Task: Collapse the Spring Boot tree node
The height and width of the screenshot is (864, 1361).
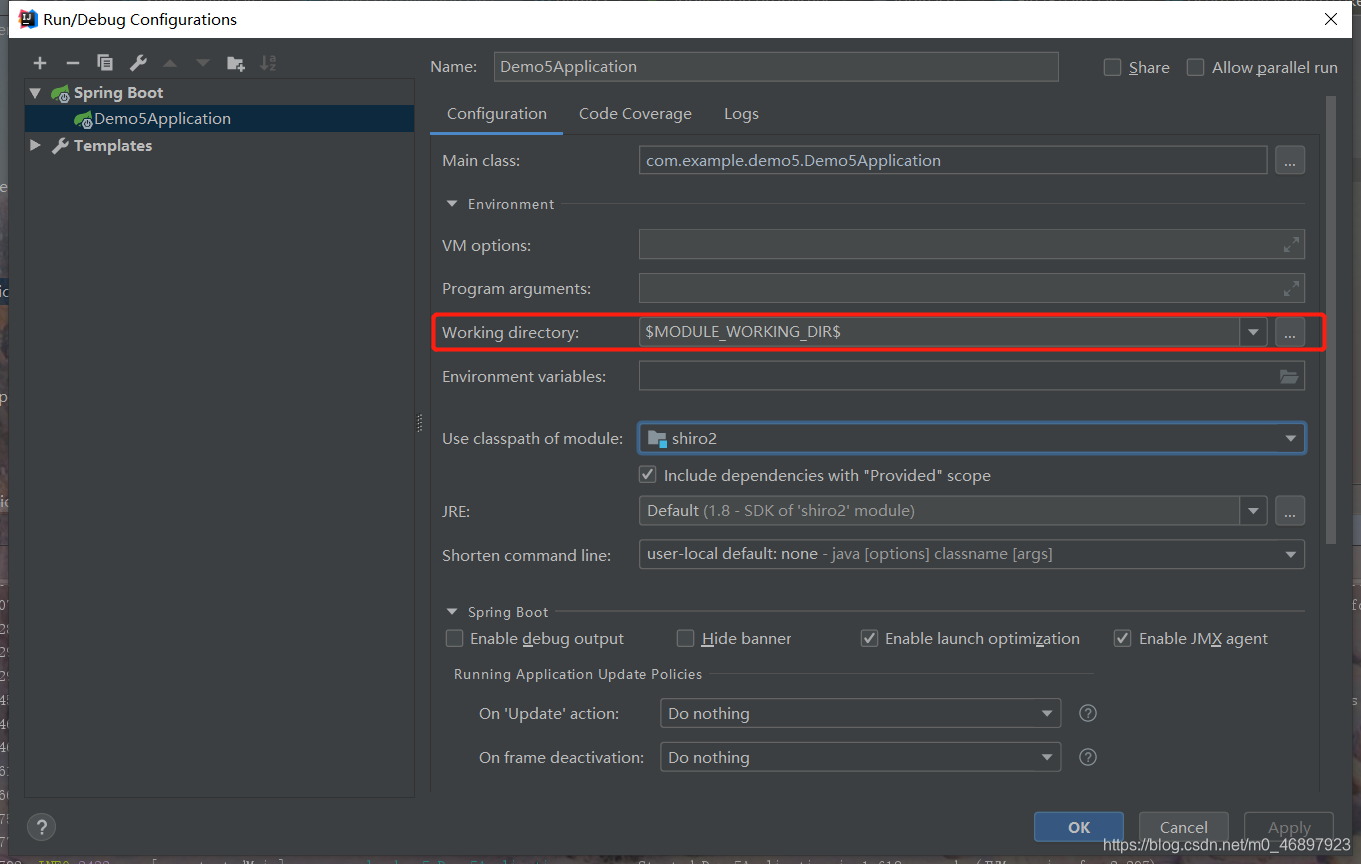Action: tap(36, 93)
